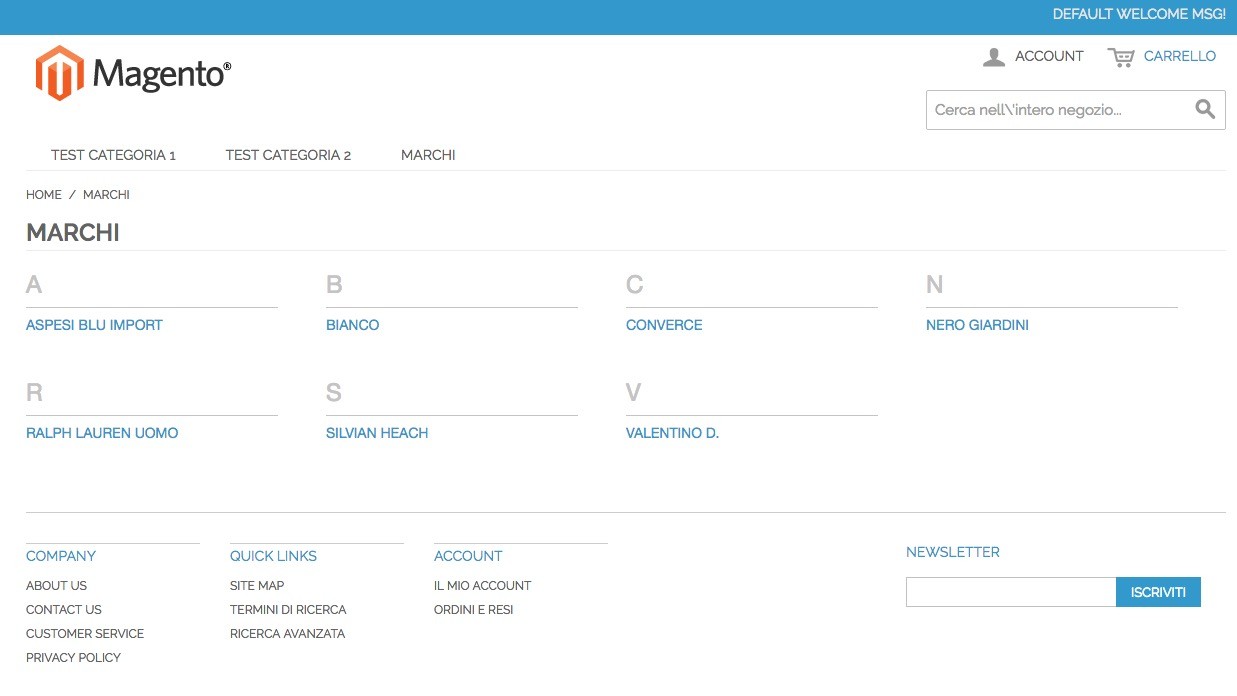This screenshot has width=1237, height=696.
Task: Click the letter V heading
Action: (x=633, y=393)
